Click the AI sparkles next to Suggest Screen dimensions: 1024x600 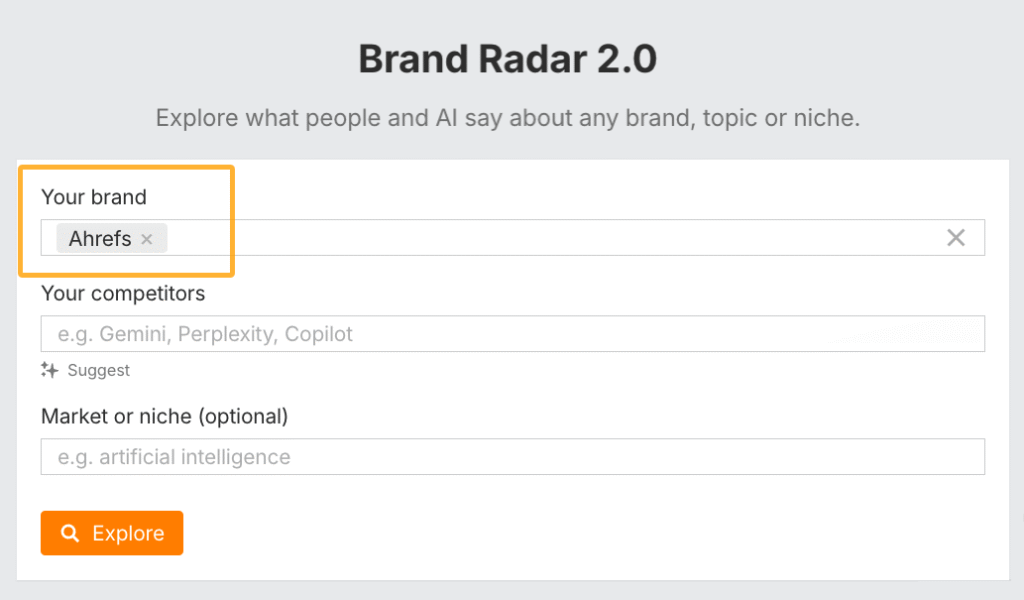(x=48, y=370)
